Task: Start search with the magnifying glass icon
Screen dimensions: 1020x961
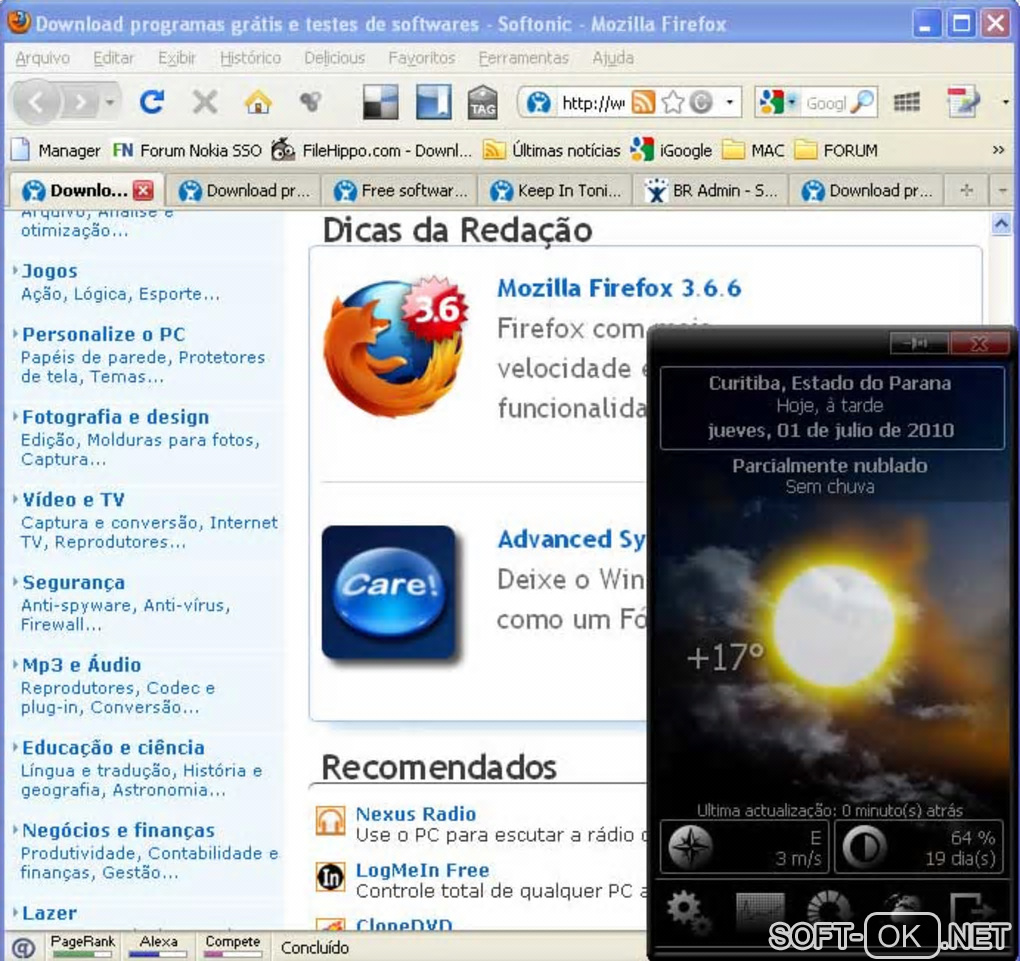Action: tap(862, 102)
